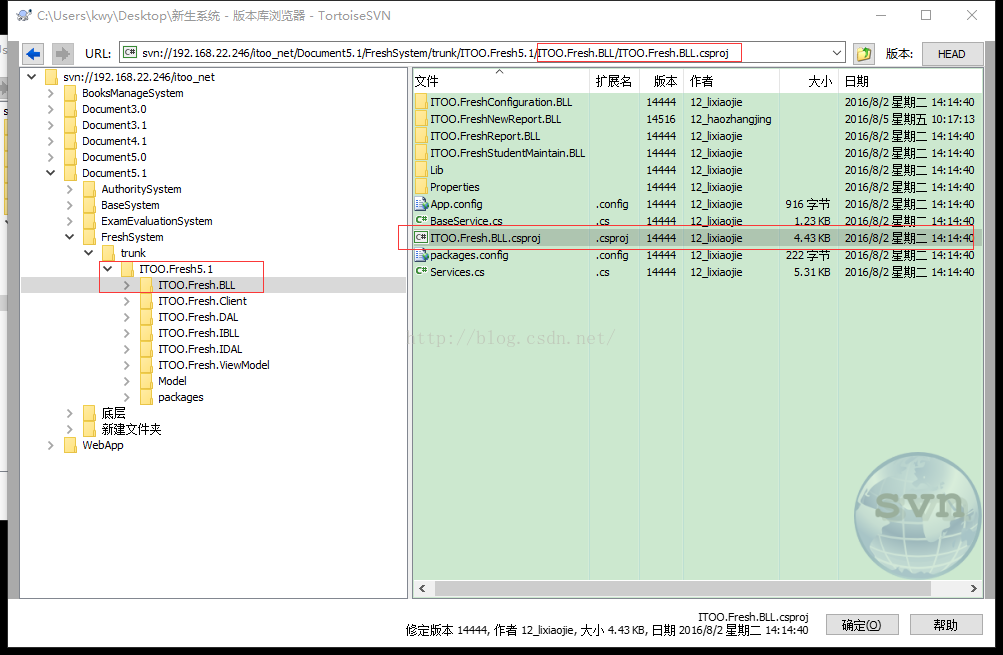Click folder icon of ITOO.FreshStudentMaintain.BLL
Viewport: 1003px width, 655px height.
421,153
